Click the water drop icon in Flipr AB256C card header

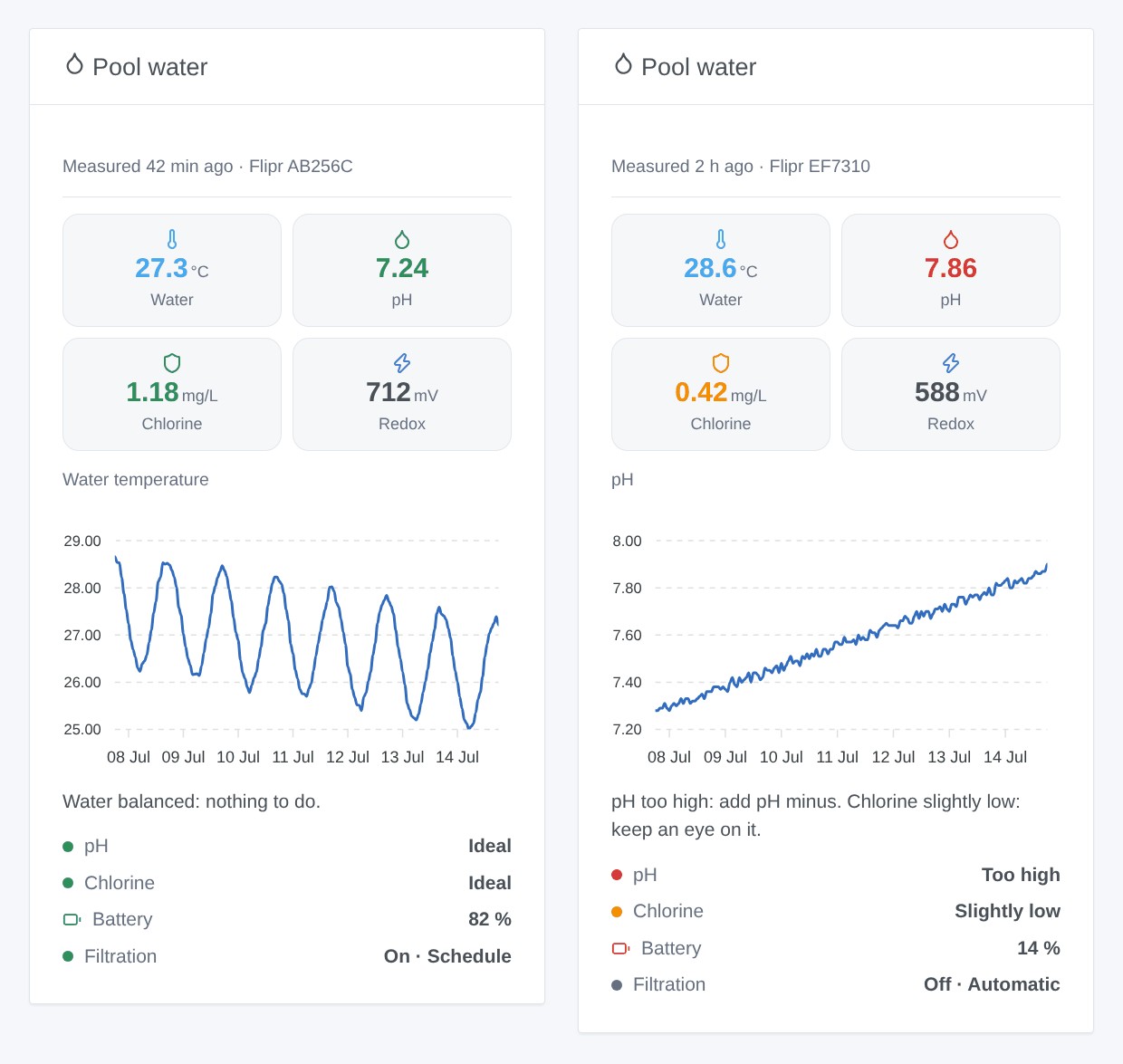(74, 64)
